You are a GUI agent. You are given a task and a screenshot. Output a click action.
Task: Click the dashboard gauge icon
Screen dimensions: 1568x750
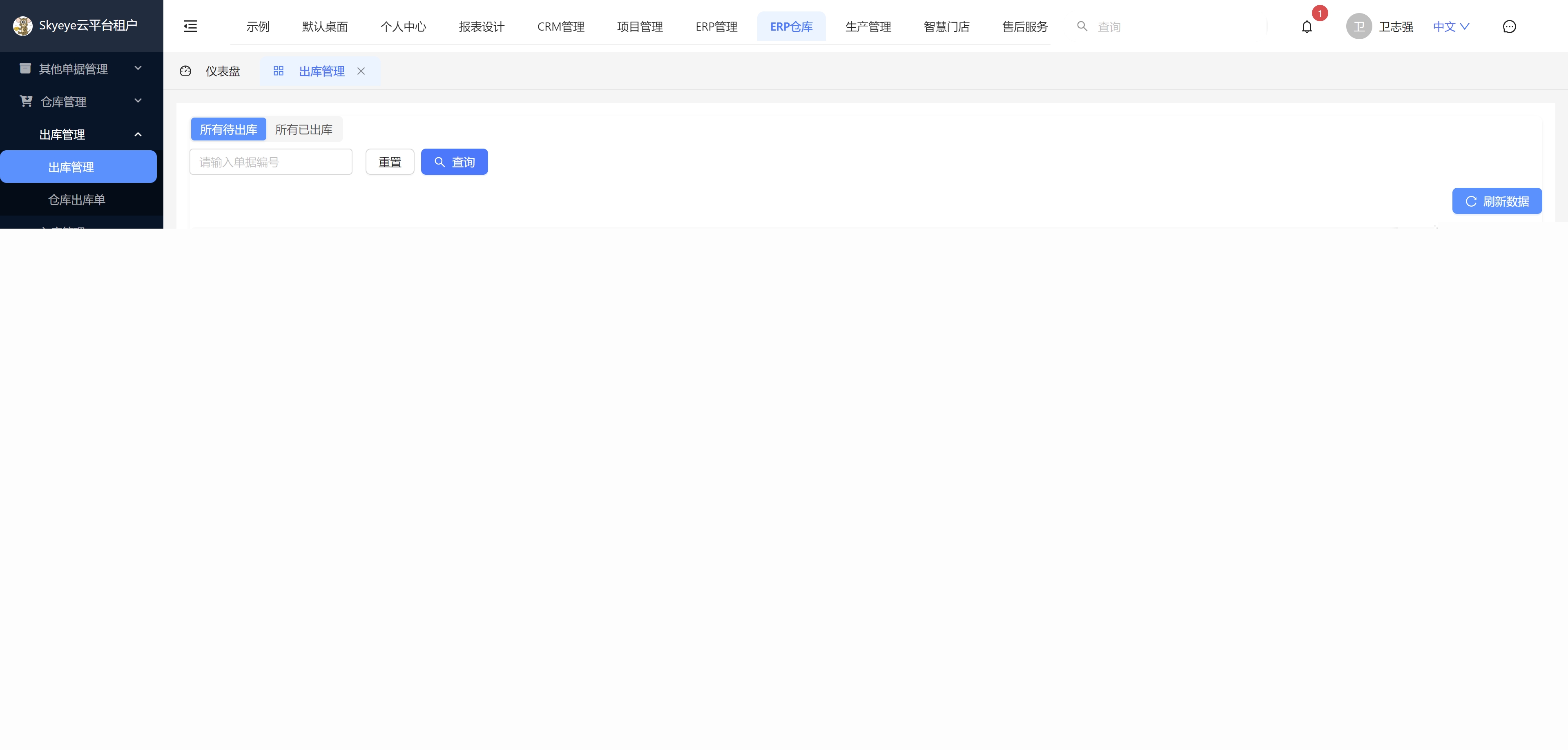coord(186,71)
